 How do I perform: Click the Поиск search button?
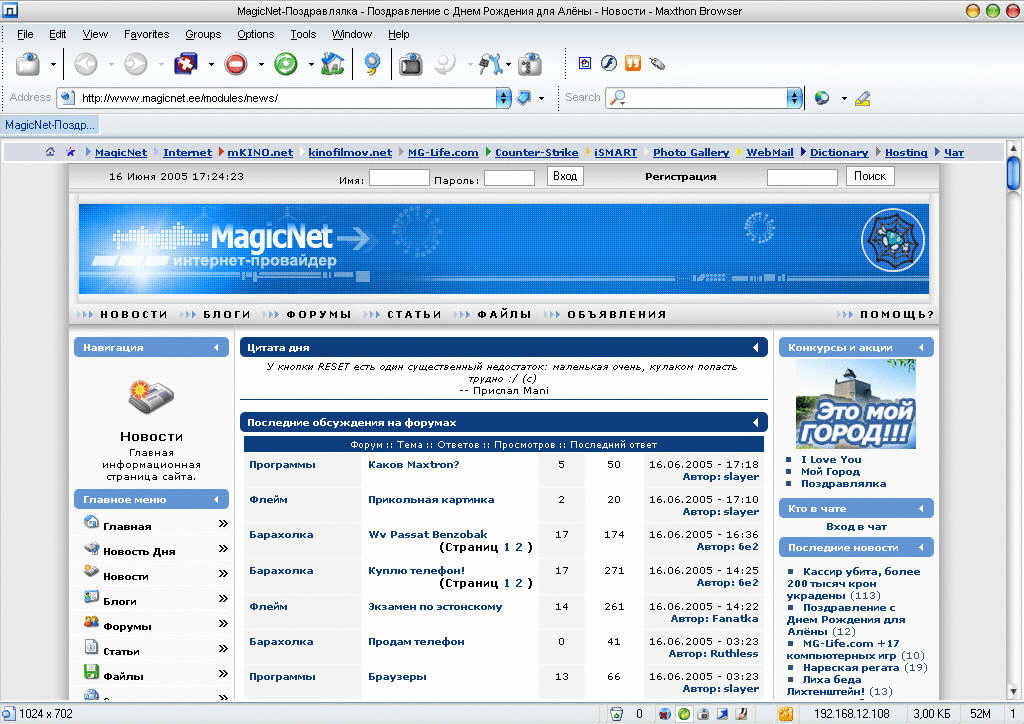(x=870, y=176)
